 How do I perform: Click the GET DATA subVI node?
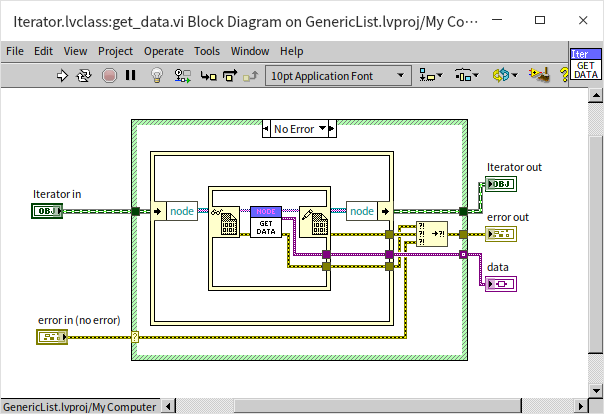coord(265,221)
